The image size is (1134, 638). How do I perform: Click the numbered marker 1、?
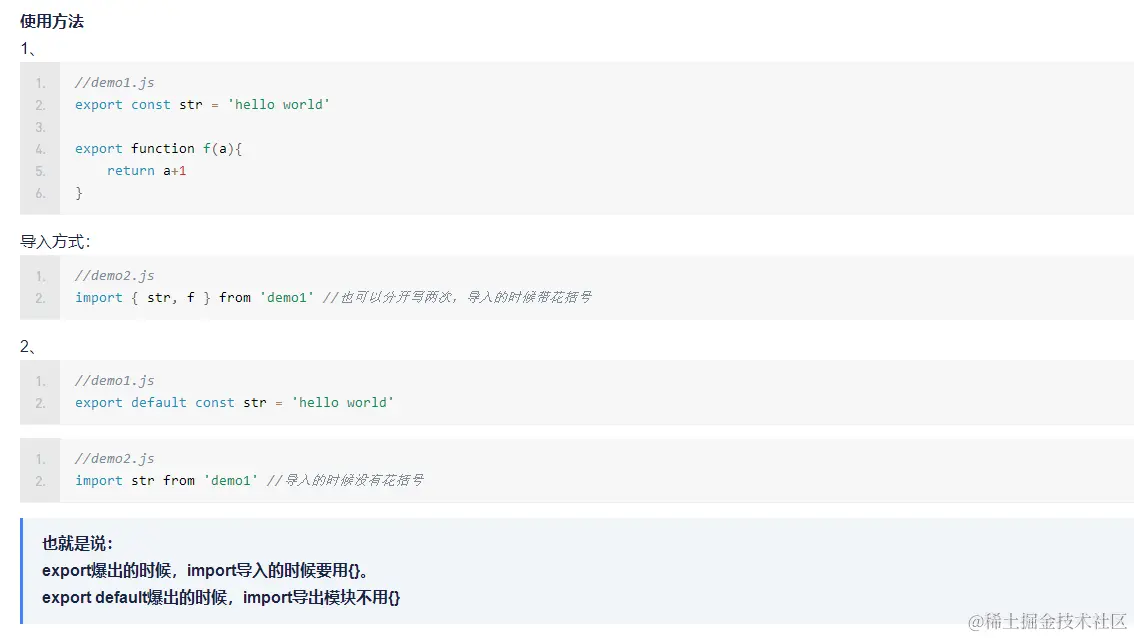tap(28, 48)
